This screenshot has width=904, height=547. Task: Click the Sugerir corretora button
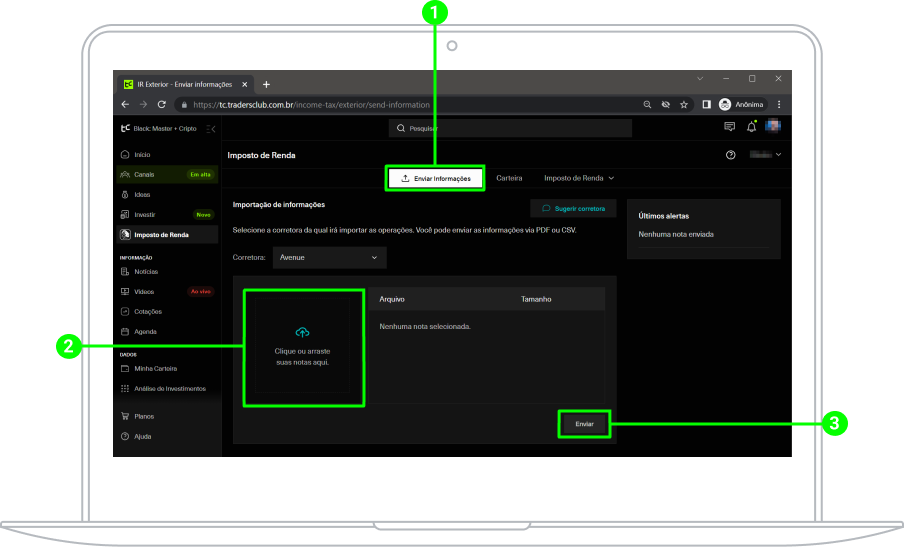point(573,208)
